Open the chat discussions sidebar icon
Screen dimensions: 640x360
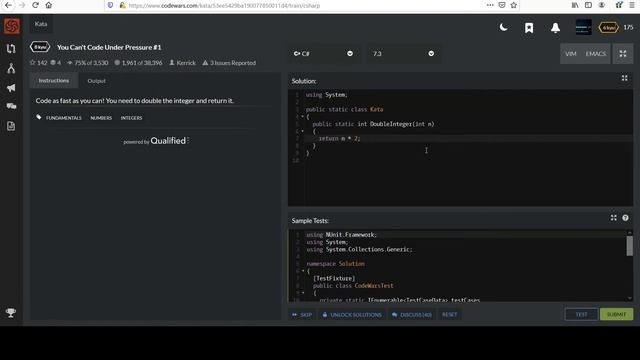click(11, 106)
